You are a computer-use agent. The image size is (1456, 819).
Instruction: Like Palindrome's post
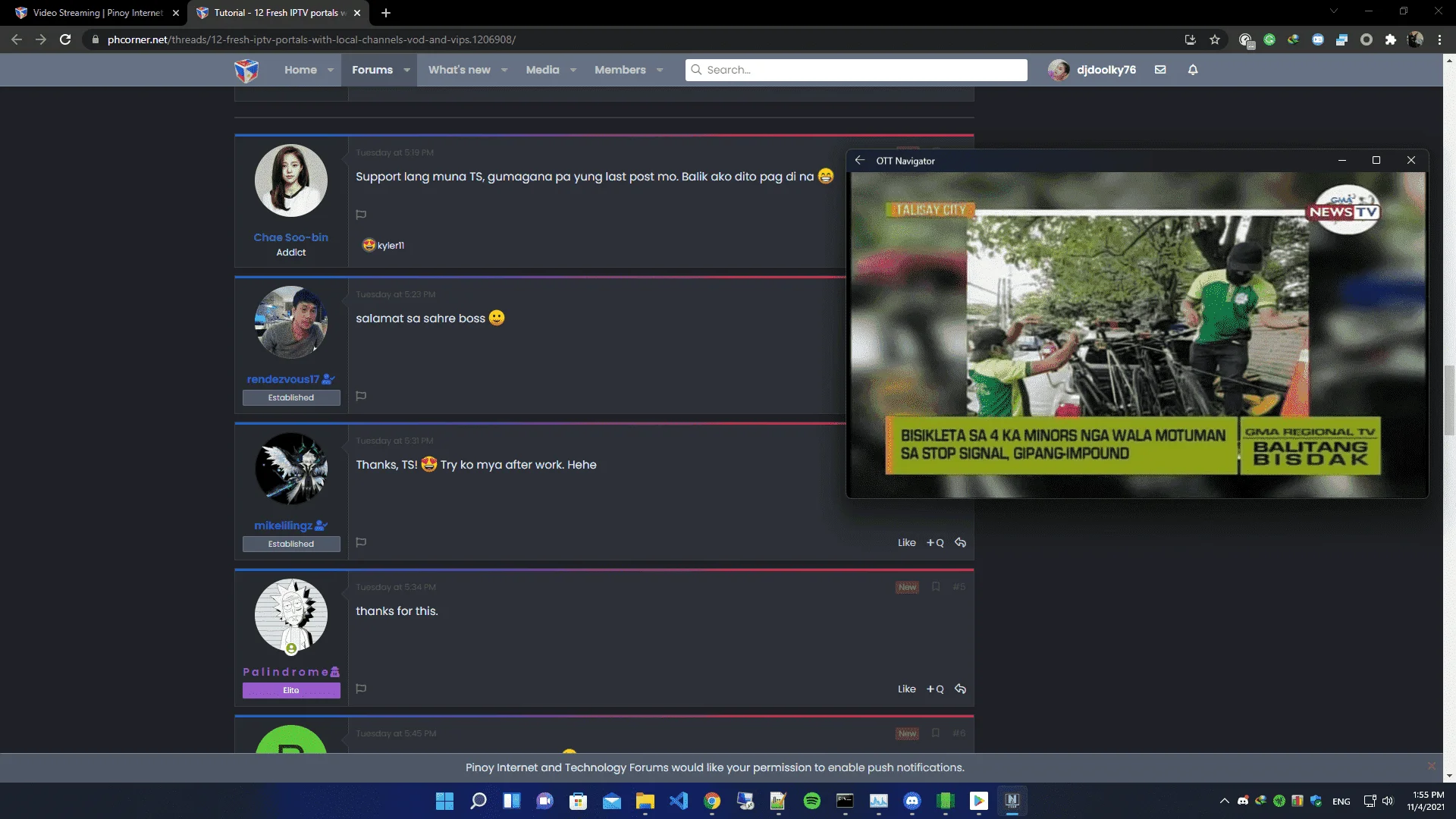pyautogui.click(x=907, y=689)
